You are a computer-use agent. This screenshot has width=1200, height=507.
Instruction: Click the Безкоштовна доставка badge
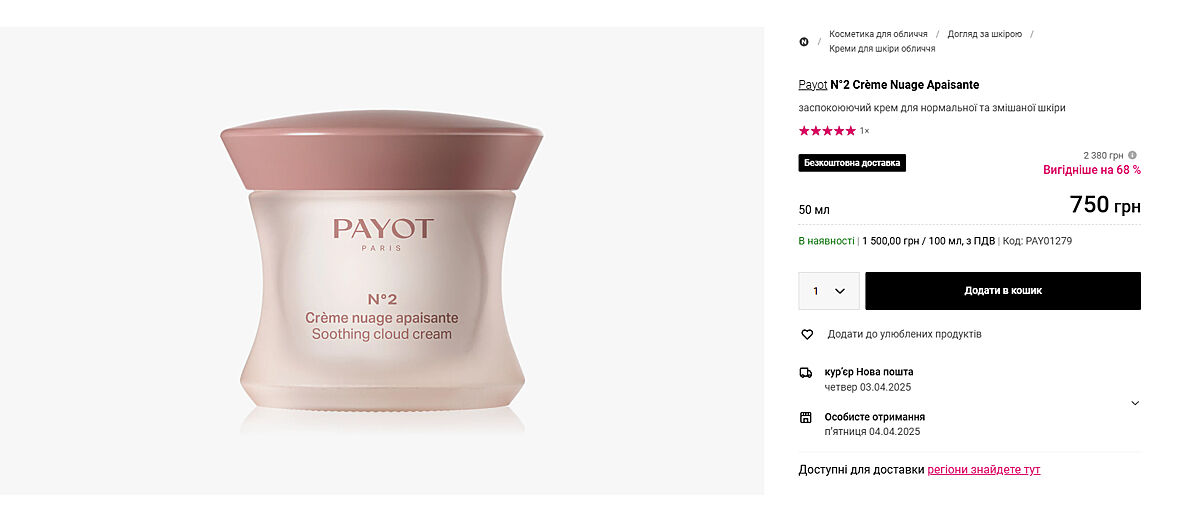852,163
